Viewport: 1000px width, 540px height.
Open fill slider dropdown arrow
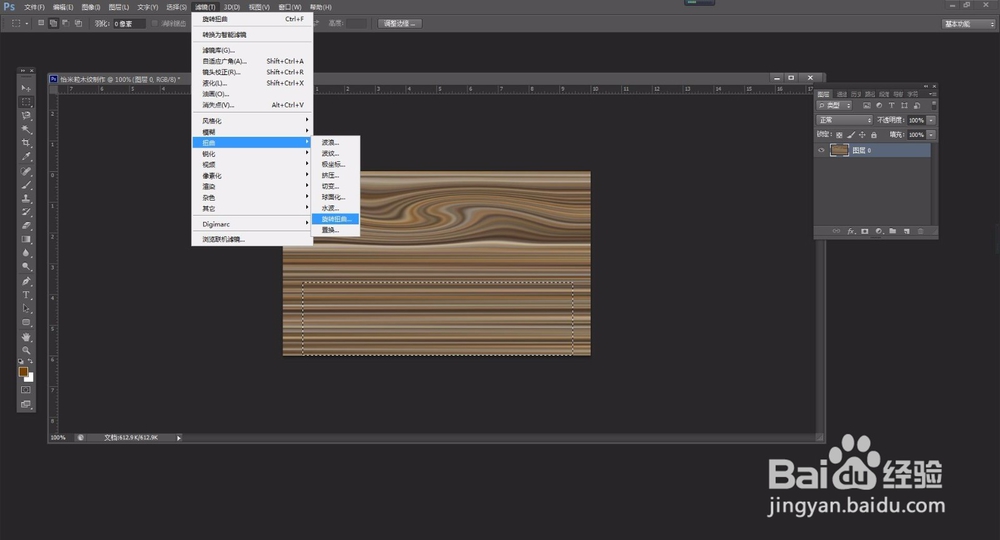tap(931, 135)
